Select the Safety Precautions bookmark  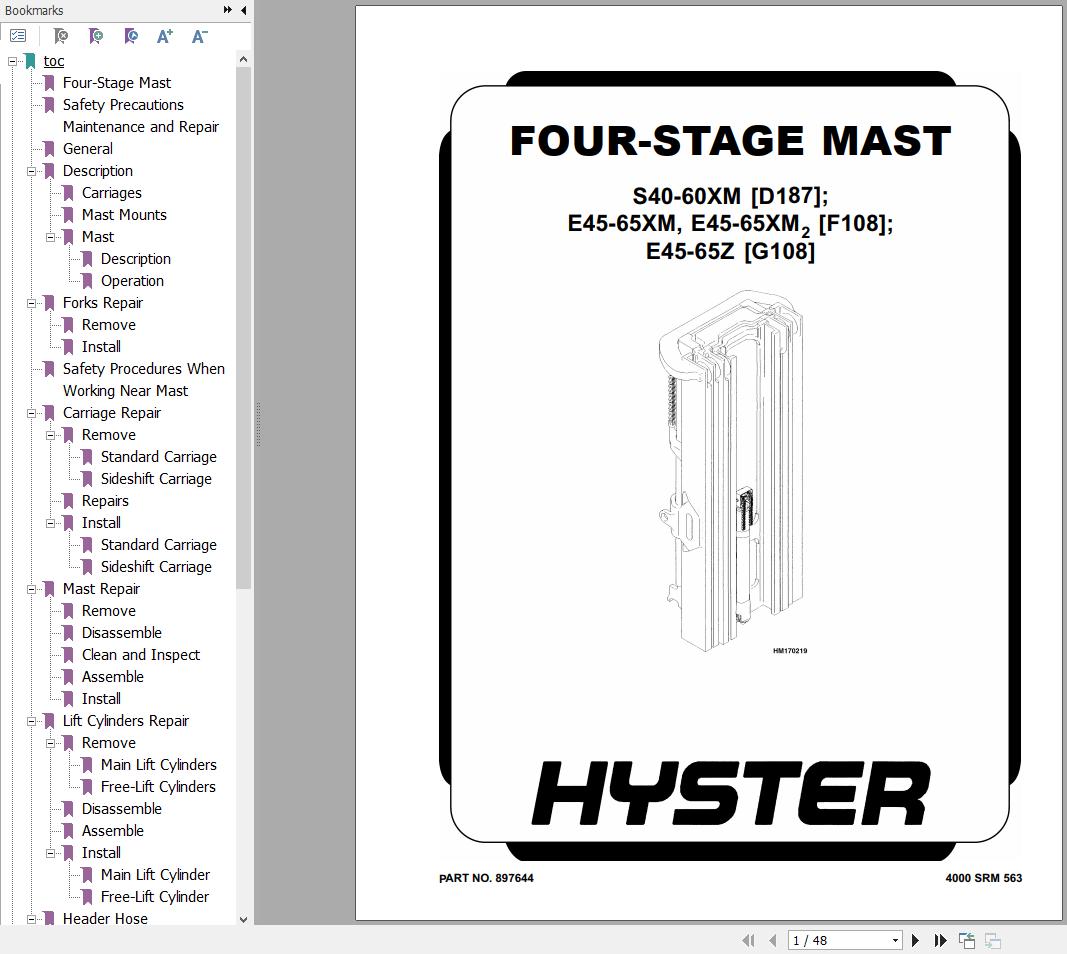point(123,104)
